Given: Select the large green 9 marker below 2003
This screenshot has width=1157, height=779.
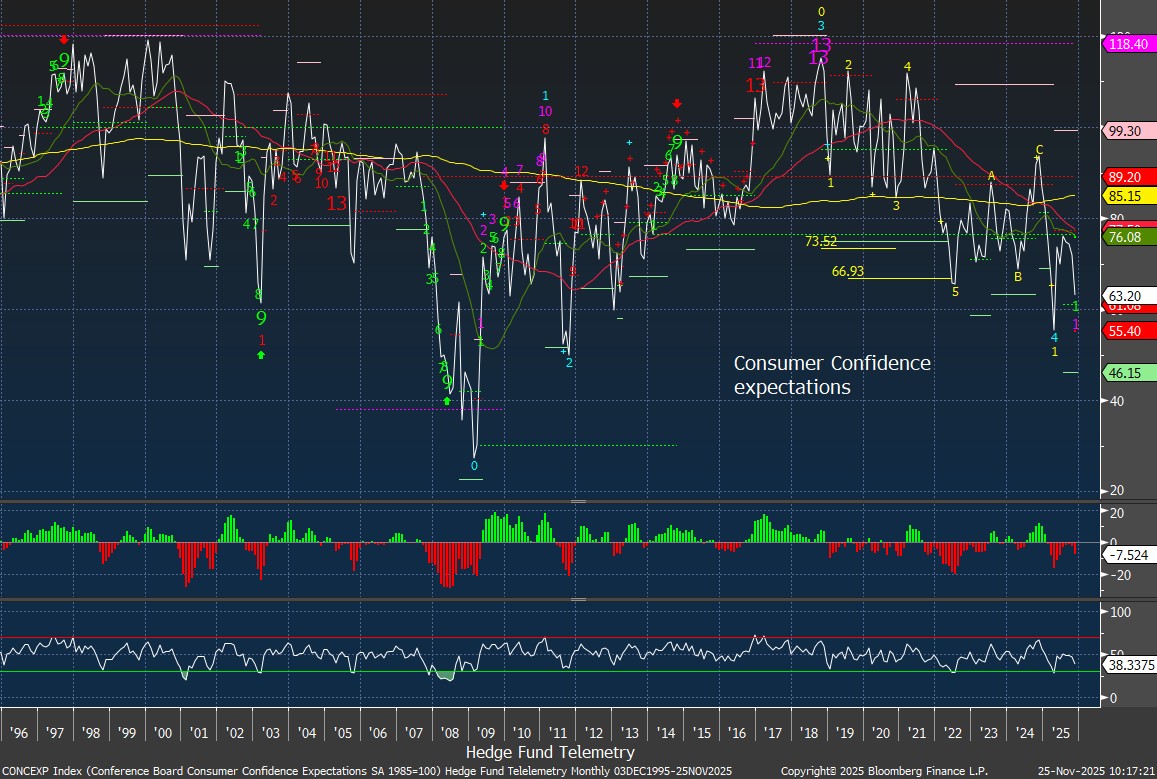Looking at the screenshot, I should pos(262,318).
